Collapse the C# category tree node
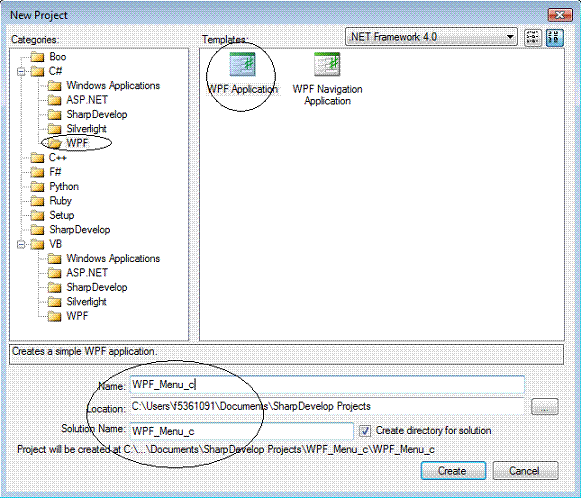The image size is (581, 498). [x=21, y=71]
